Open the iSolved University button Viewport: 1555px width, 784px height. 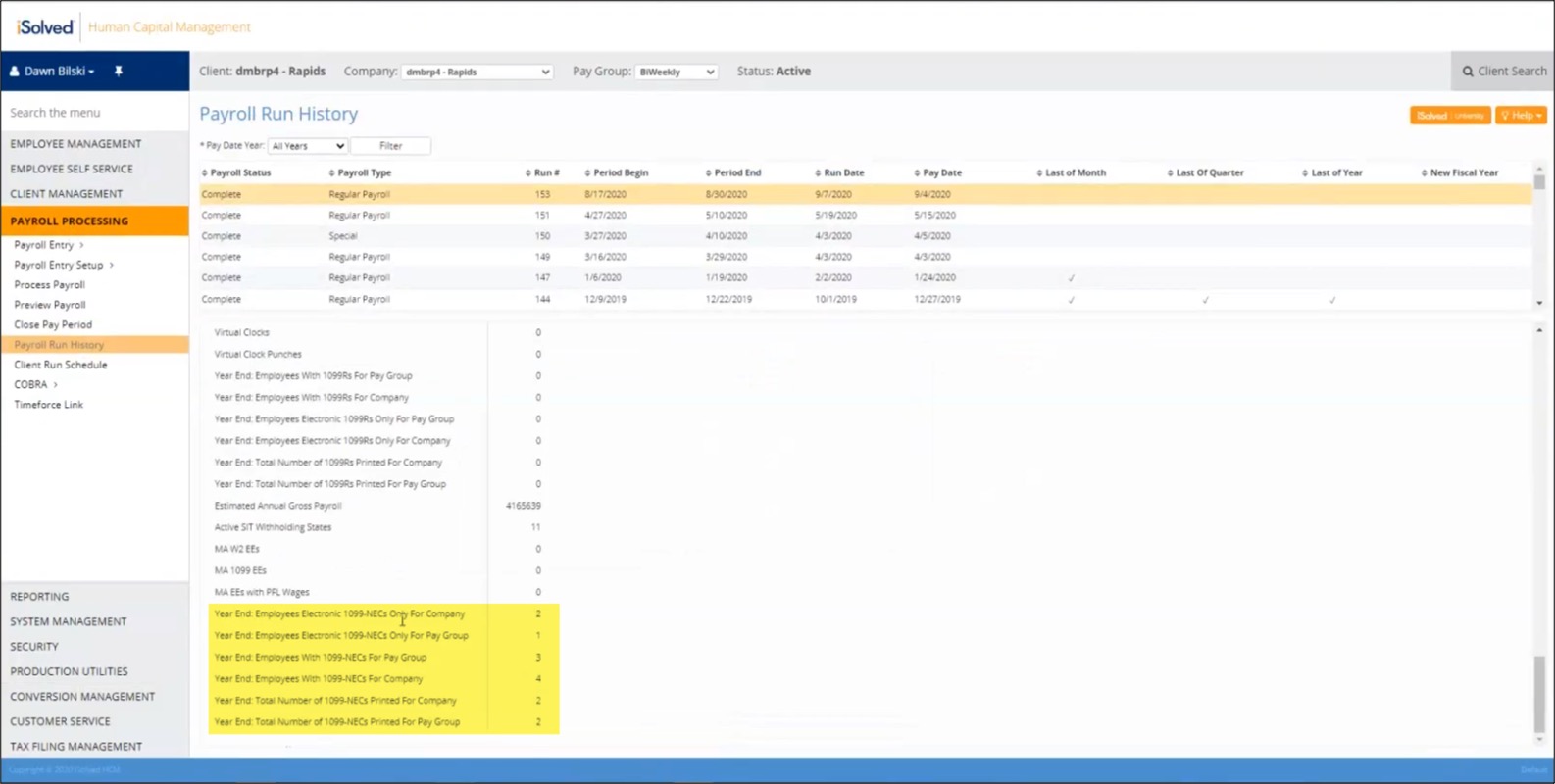click(1449, 116)
